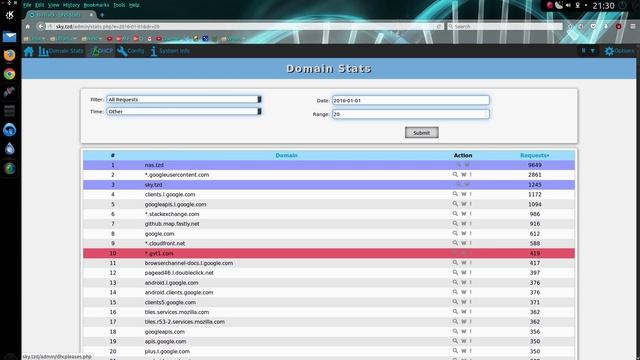Image resolution: width=640 pixels, height=360 pixels.
Task: Open the File menu
Action: click(27, 5)
